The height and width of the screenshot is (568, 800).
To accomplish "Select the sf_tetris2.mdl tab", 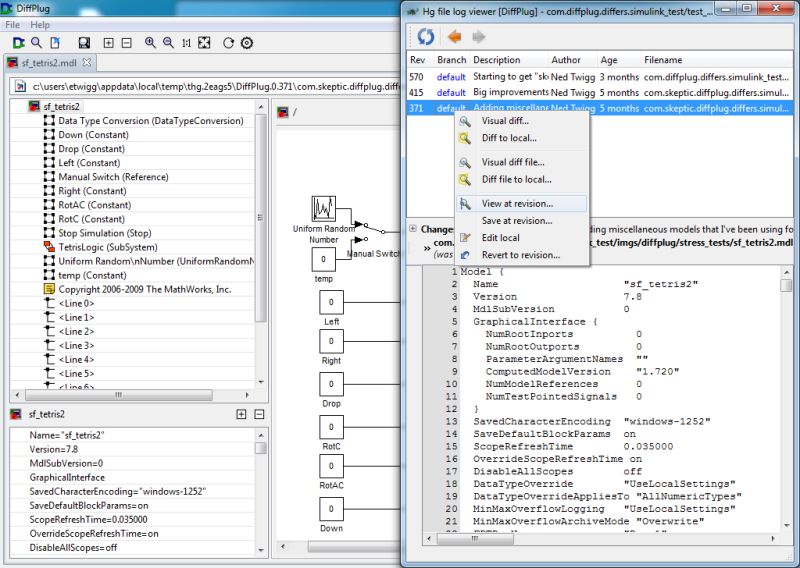I will (48, 63).
